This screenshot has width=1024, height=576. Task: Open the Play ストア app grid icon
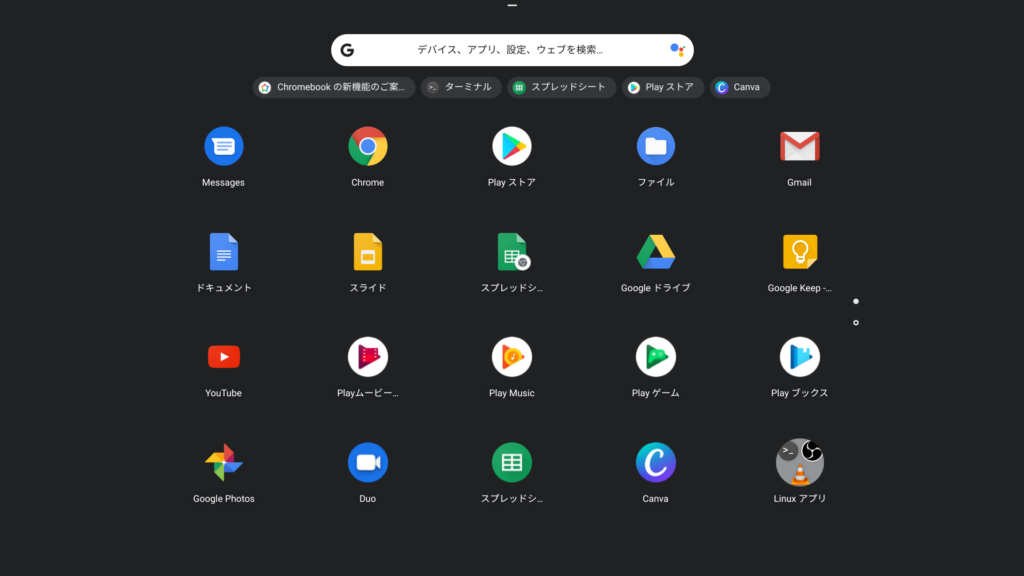512,146
